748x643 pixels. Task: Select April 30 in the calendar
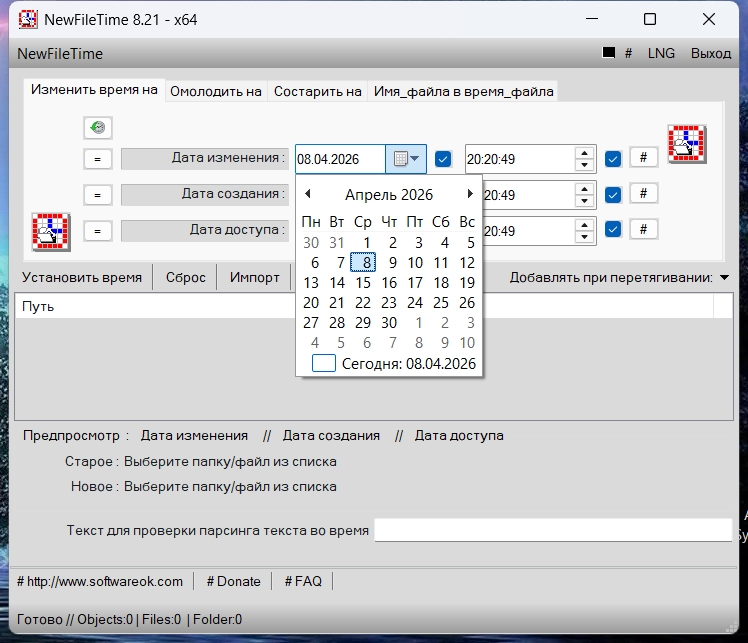(389, 322)
